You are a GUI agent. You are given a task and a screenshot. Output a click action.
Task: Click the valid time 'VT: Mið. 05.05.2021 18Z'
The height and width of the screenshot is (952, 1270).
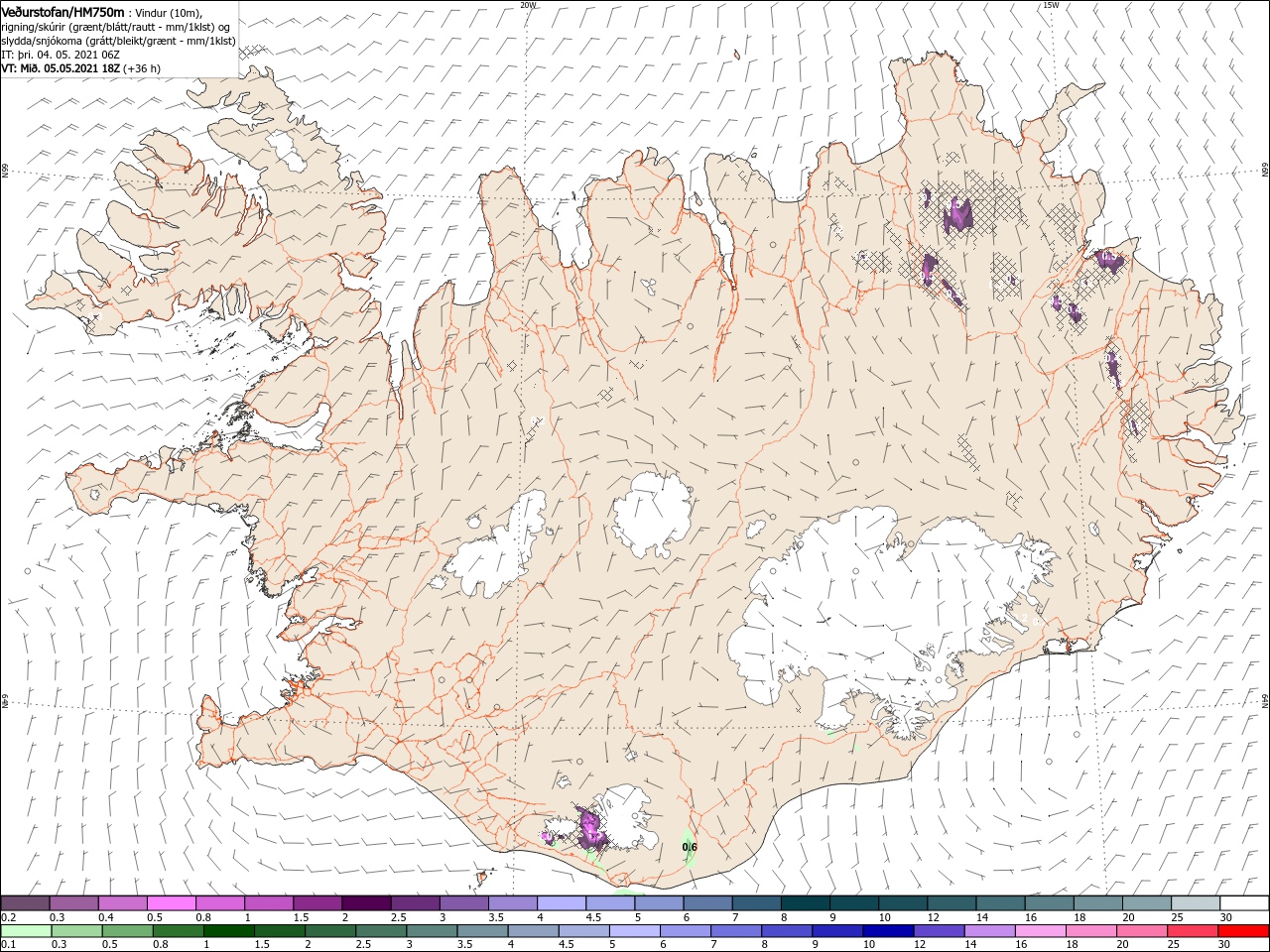62,68
